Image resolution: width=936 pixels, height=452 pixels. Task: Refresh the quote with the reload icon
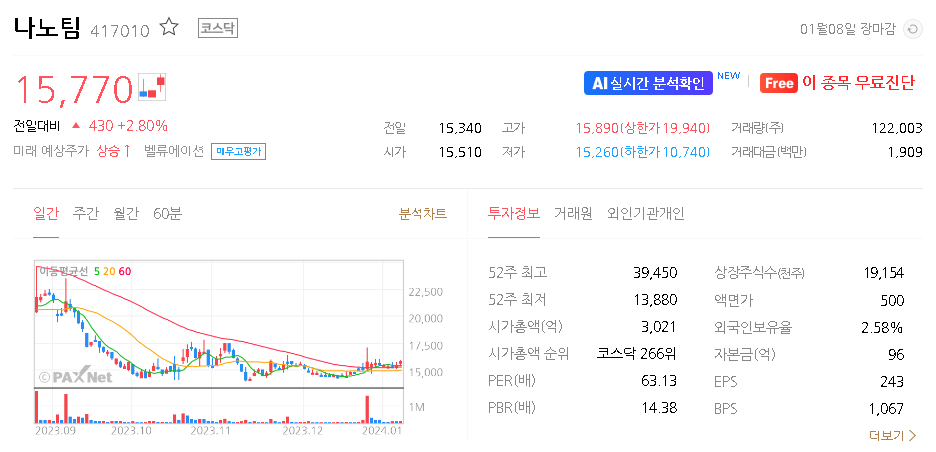pyautogui.click(x=912, y=29)
